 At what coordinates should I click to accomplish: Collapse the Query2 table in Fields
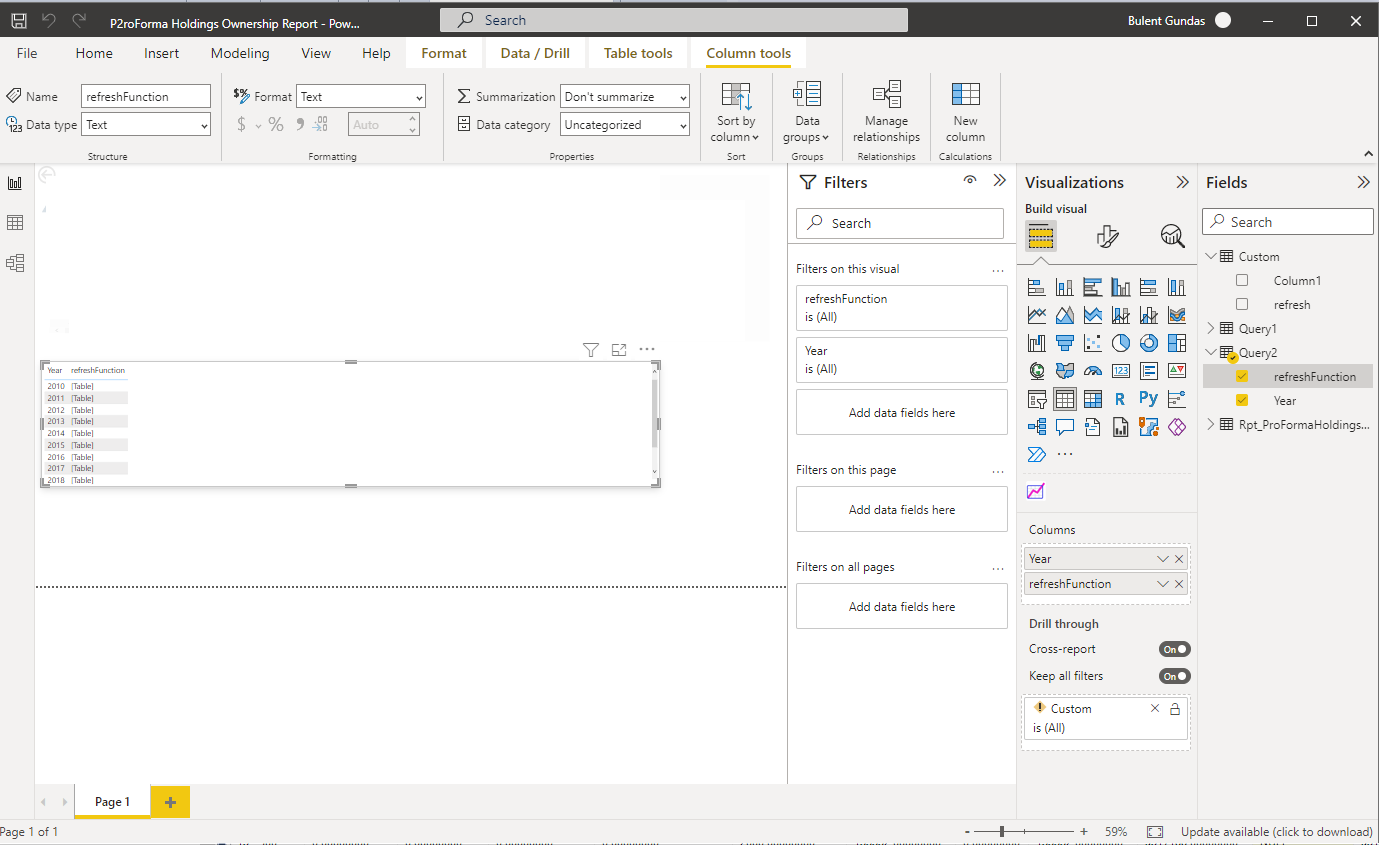coord(1211,353)
